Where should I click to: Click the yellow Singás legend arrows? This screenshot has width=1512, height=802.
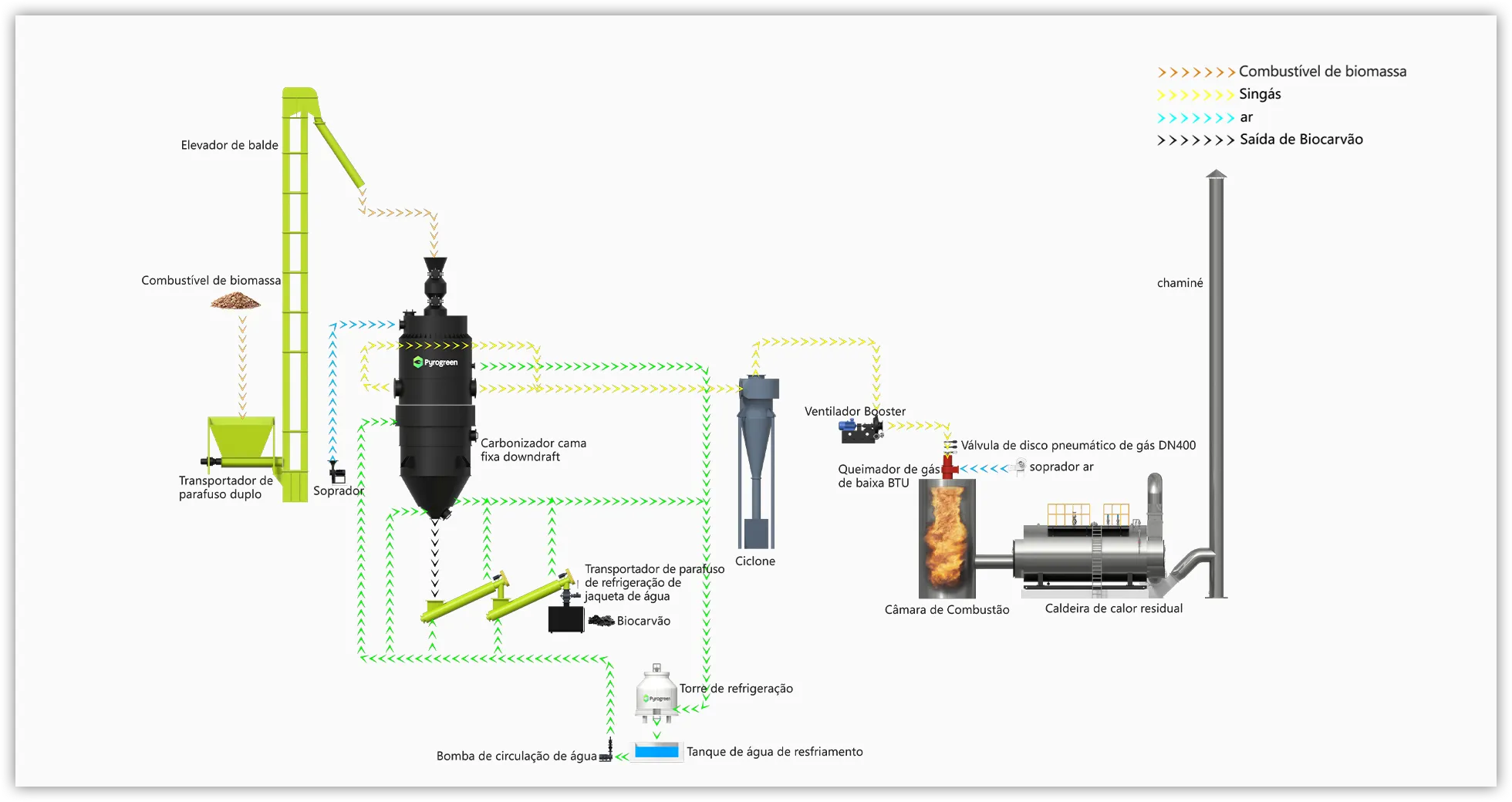coord(1195,95)
